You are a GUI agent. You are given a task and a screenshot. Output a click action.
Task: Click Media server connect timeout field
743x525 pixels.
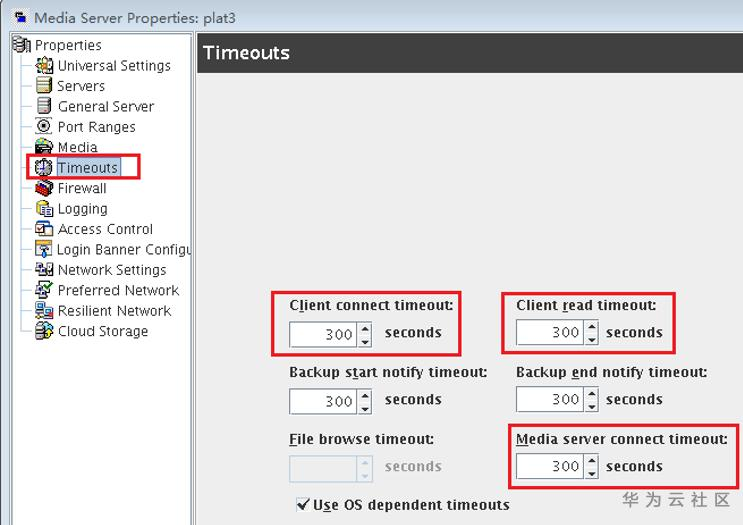pos(551,466)
